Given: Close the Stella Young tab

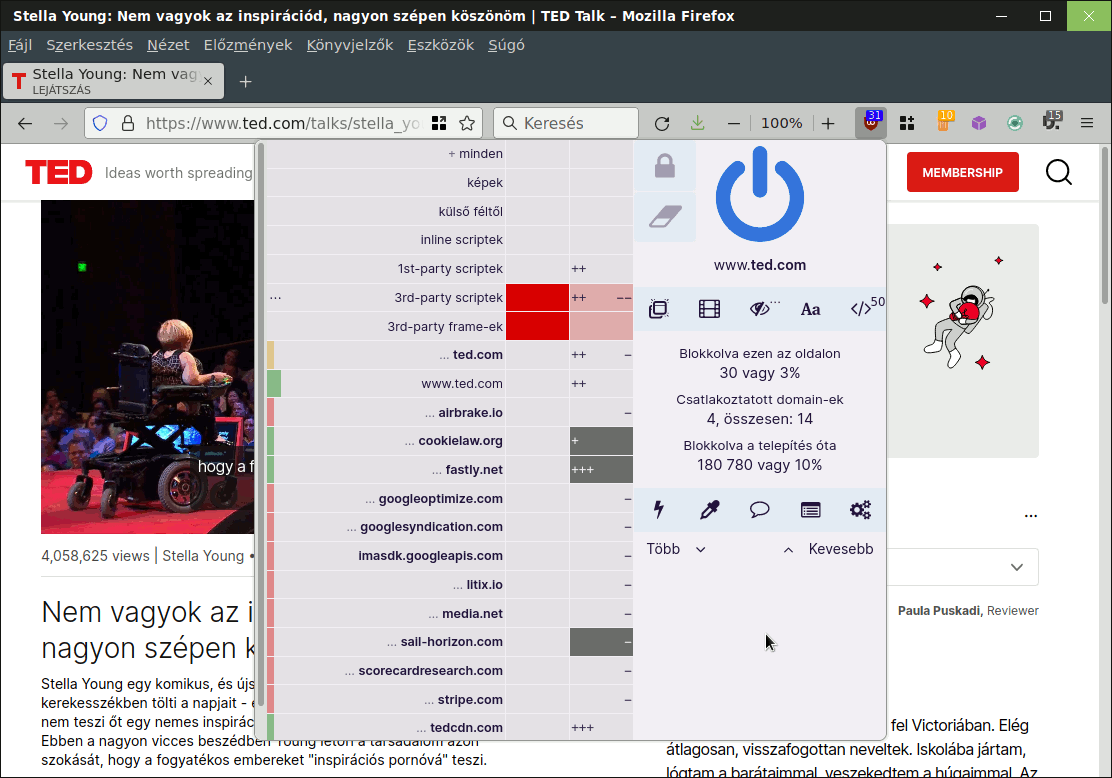Looking at the screenshot, I should pos(208,82).
